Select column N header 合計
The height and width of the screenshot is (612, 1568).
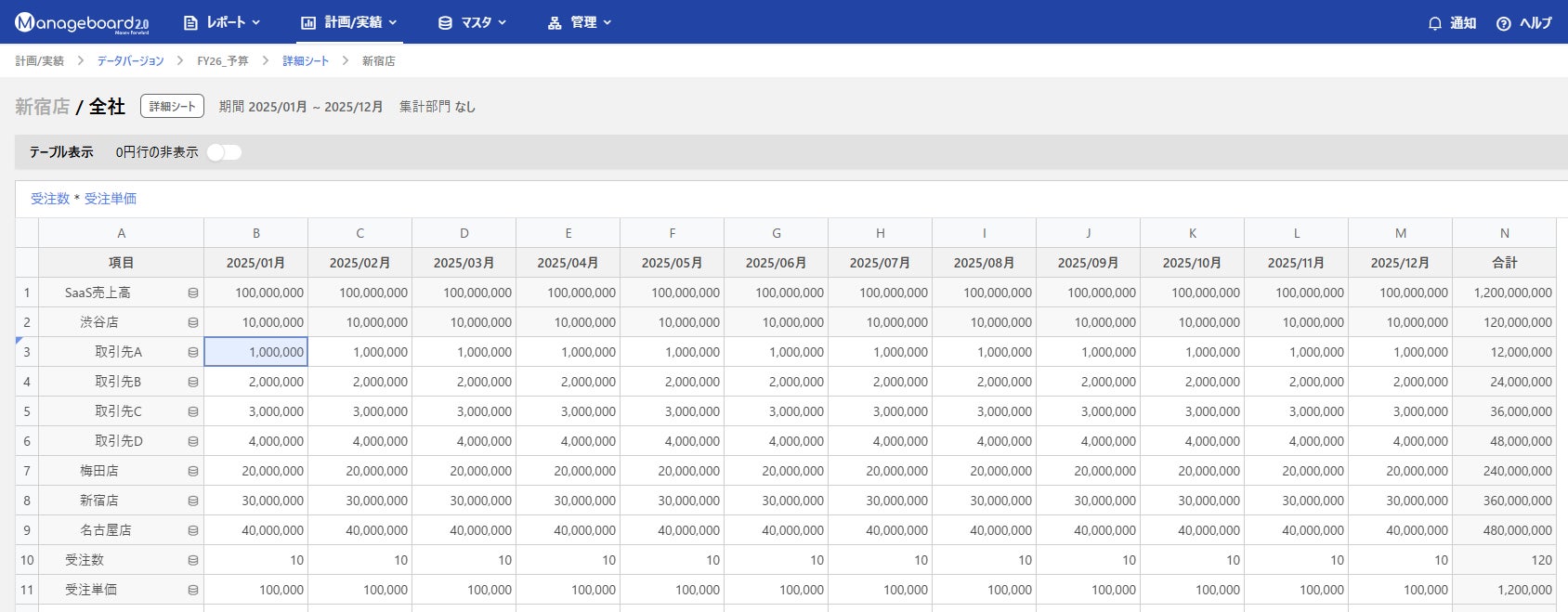coord(1504,263)
